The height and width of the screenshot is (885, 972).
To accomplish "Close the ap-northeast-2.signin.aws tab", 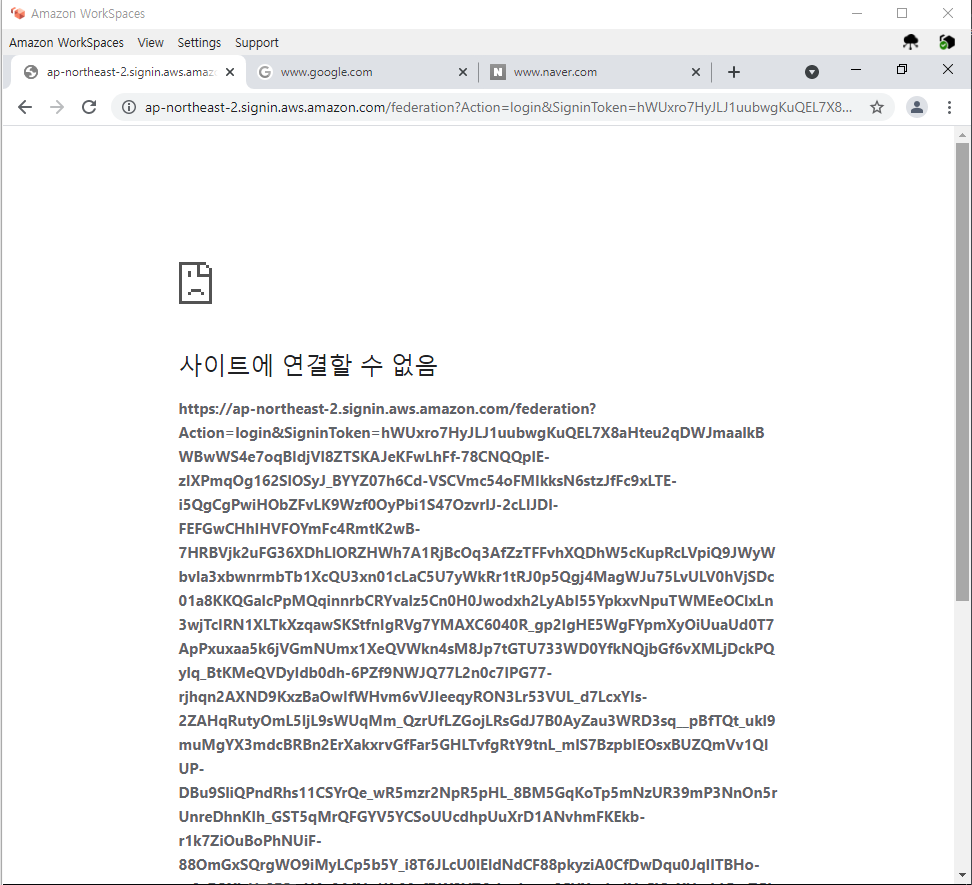I will (x=230, y=72).
